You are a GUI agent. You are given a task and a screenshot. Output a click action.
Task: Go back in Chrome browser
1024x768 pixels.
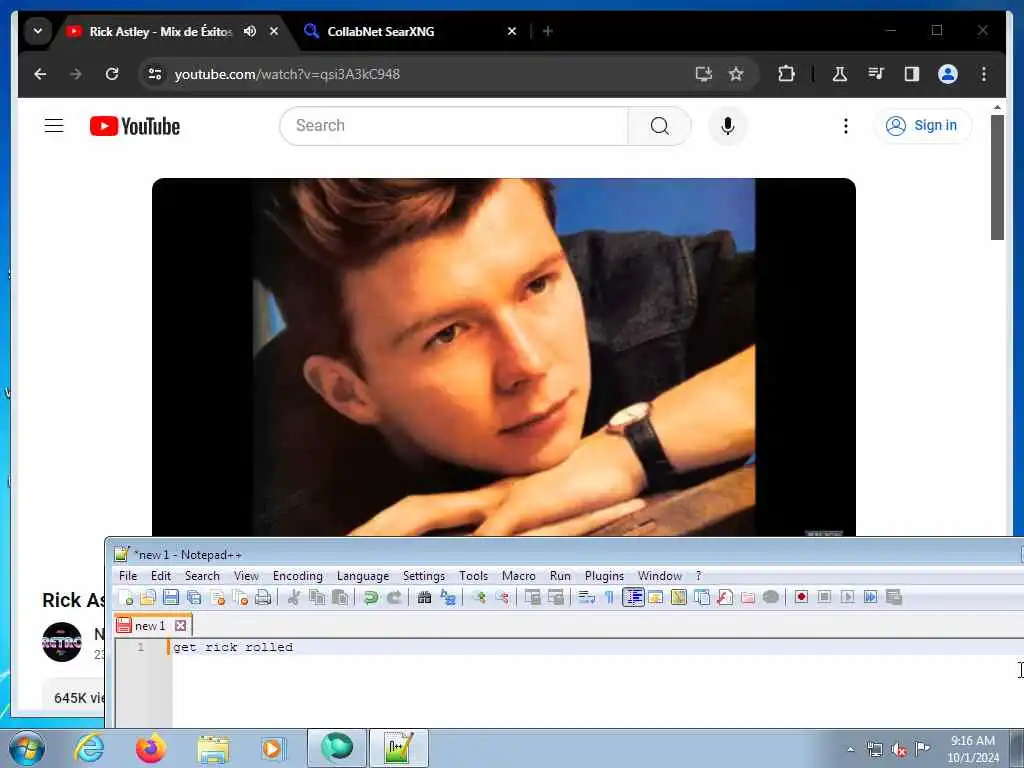click(x=40, y=74)
